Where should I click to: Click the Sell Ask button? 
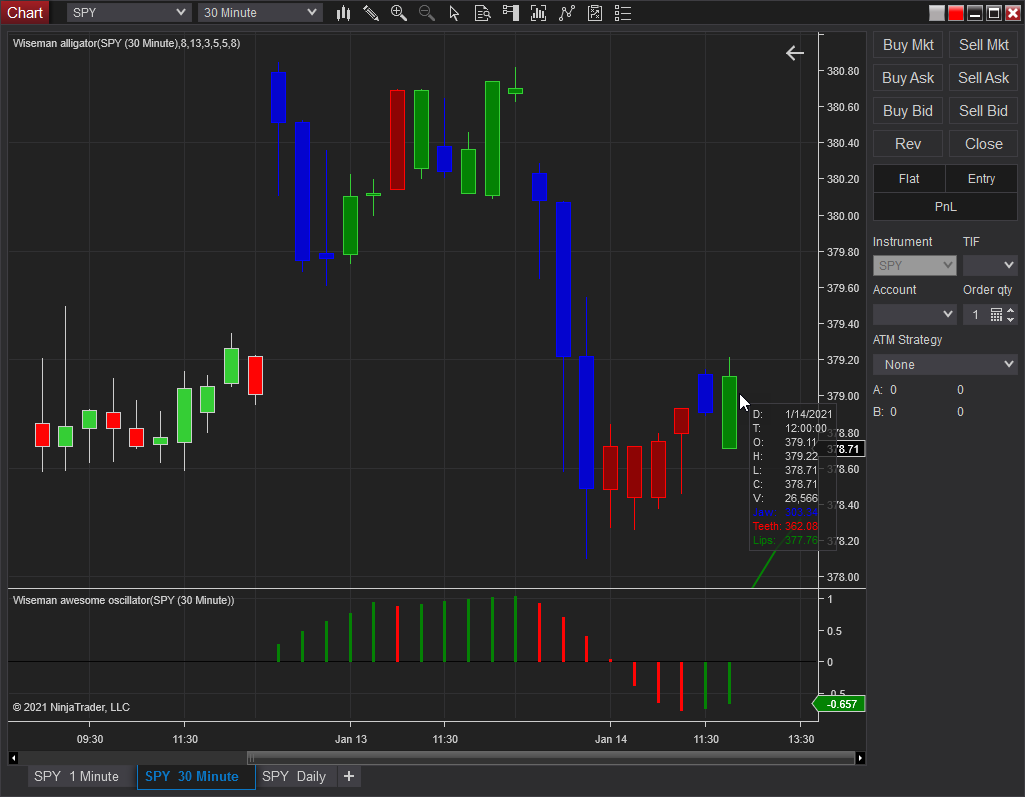click(x=983, y=78)
